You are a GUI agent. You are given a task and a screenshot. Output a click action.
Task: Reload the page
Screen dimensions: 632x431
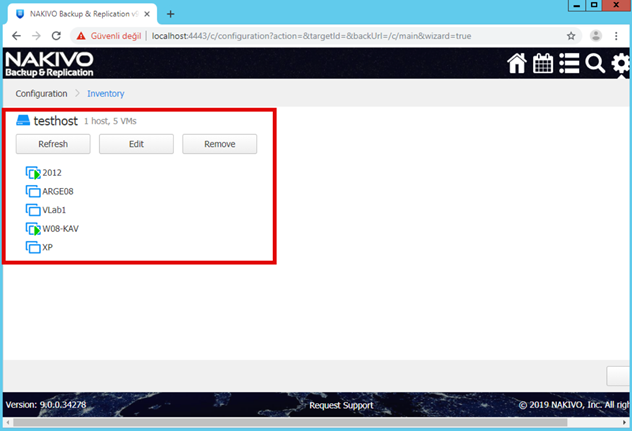tap(56, 36)
